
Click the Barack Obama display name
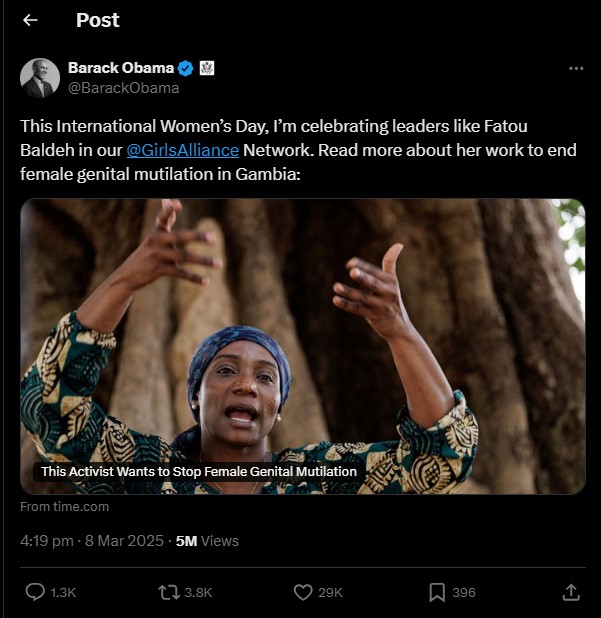click(x=120, y=68)
